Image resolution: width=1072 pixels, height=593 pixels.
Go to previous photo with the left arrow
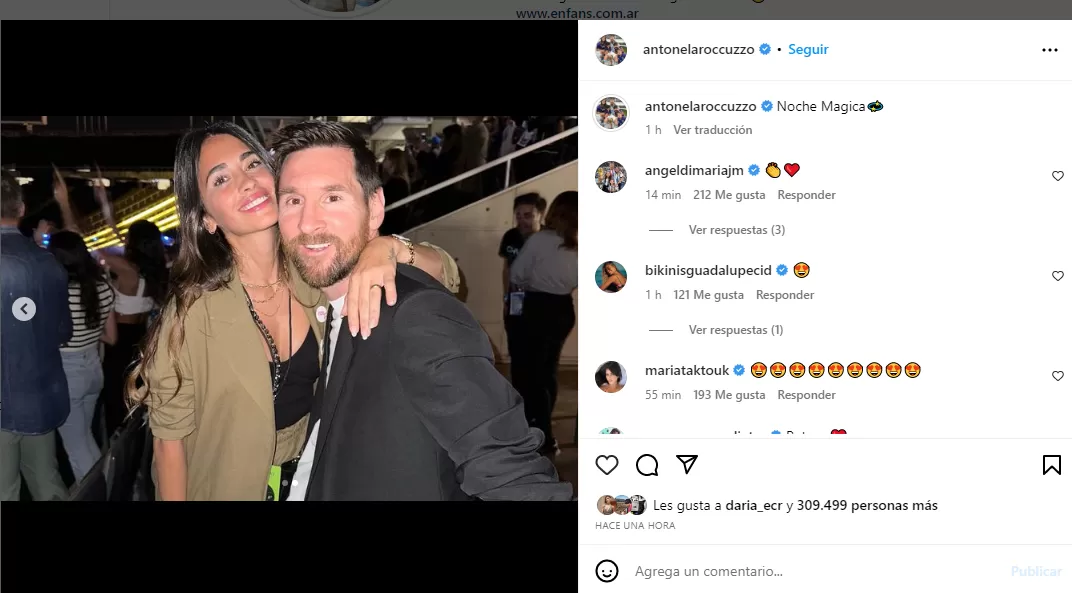24,309
